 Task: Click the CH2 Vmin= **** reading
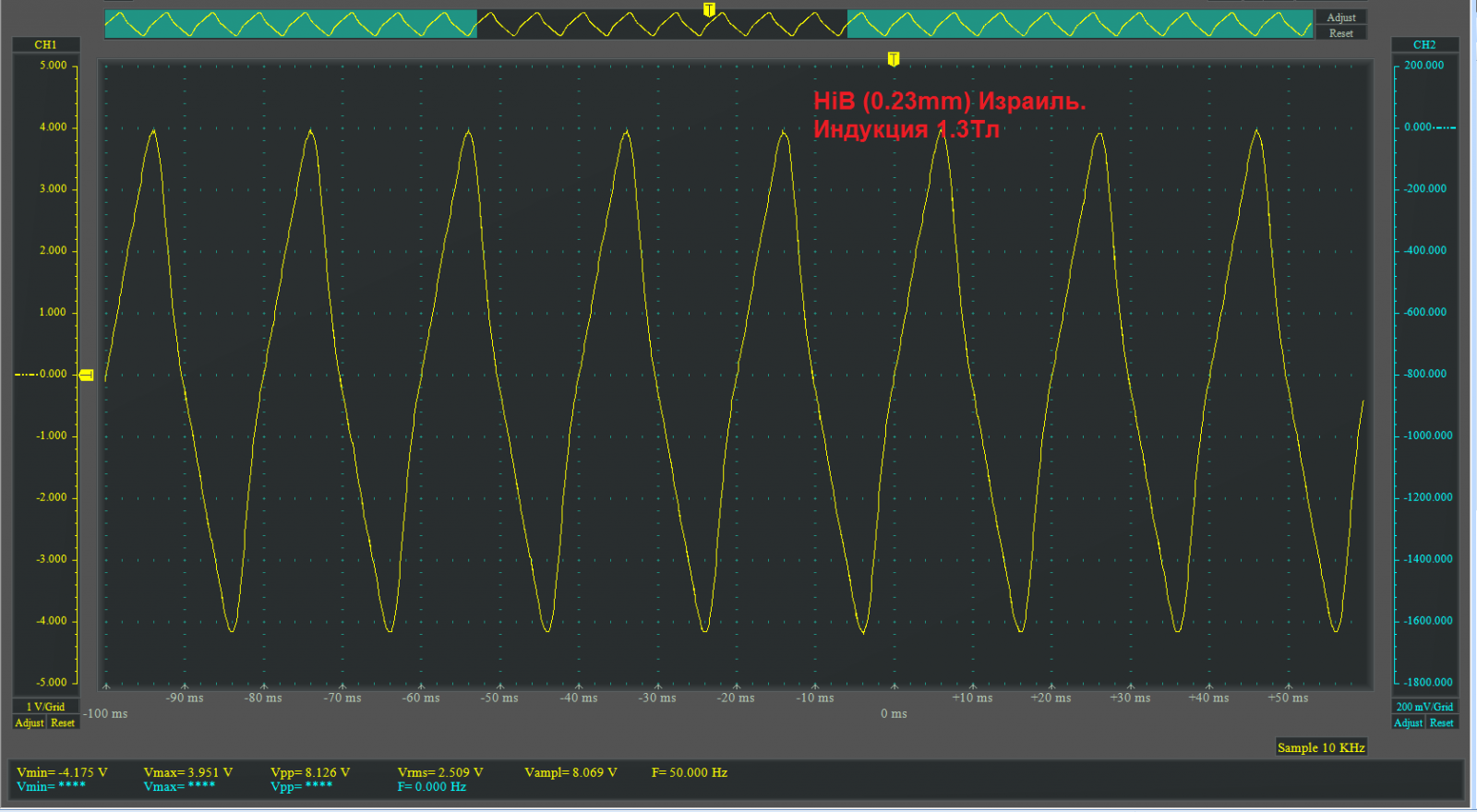pyautogui.click(x=51, y=787)
